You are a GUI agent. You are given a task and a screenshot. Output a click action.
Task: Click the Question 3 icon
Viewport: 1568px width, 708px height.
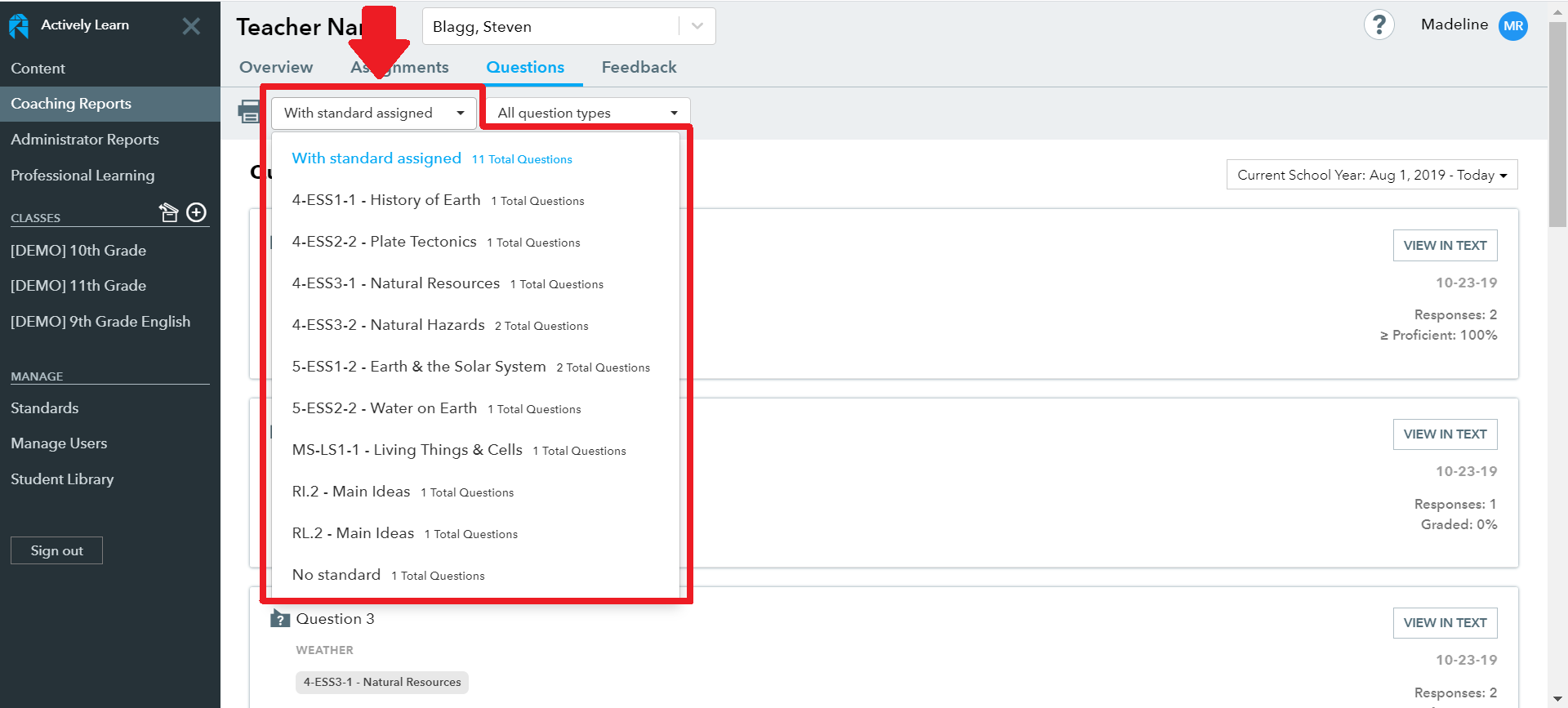(280, 618)
